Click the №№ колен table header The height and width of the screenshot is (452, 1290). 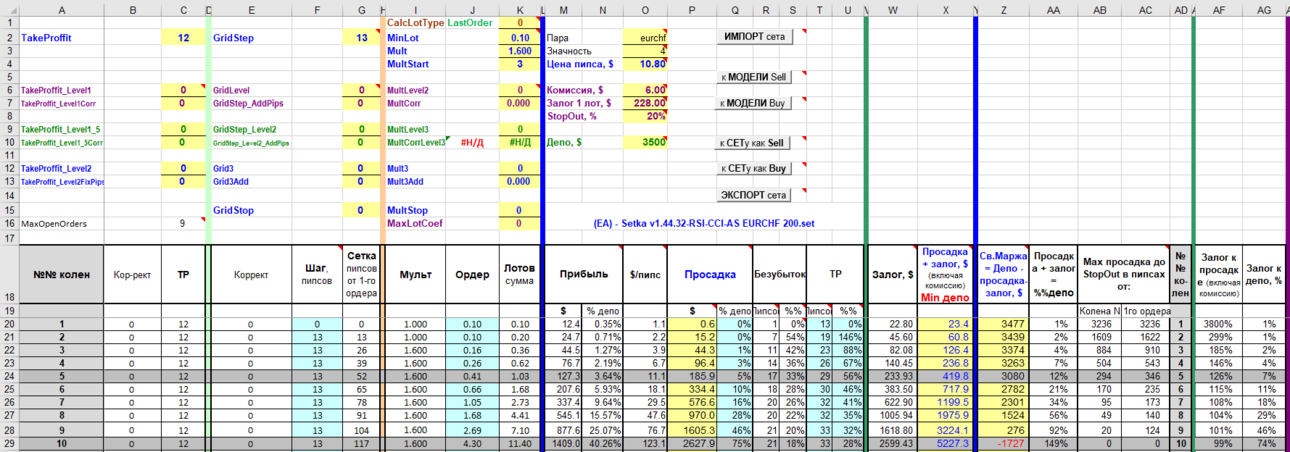[62, 273]
